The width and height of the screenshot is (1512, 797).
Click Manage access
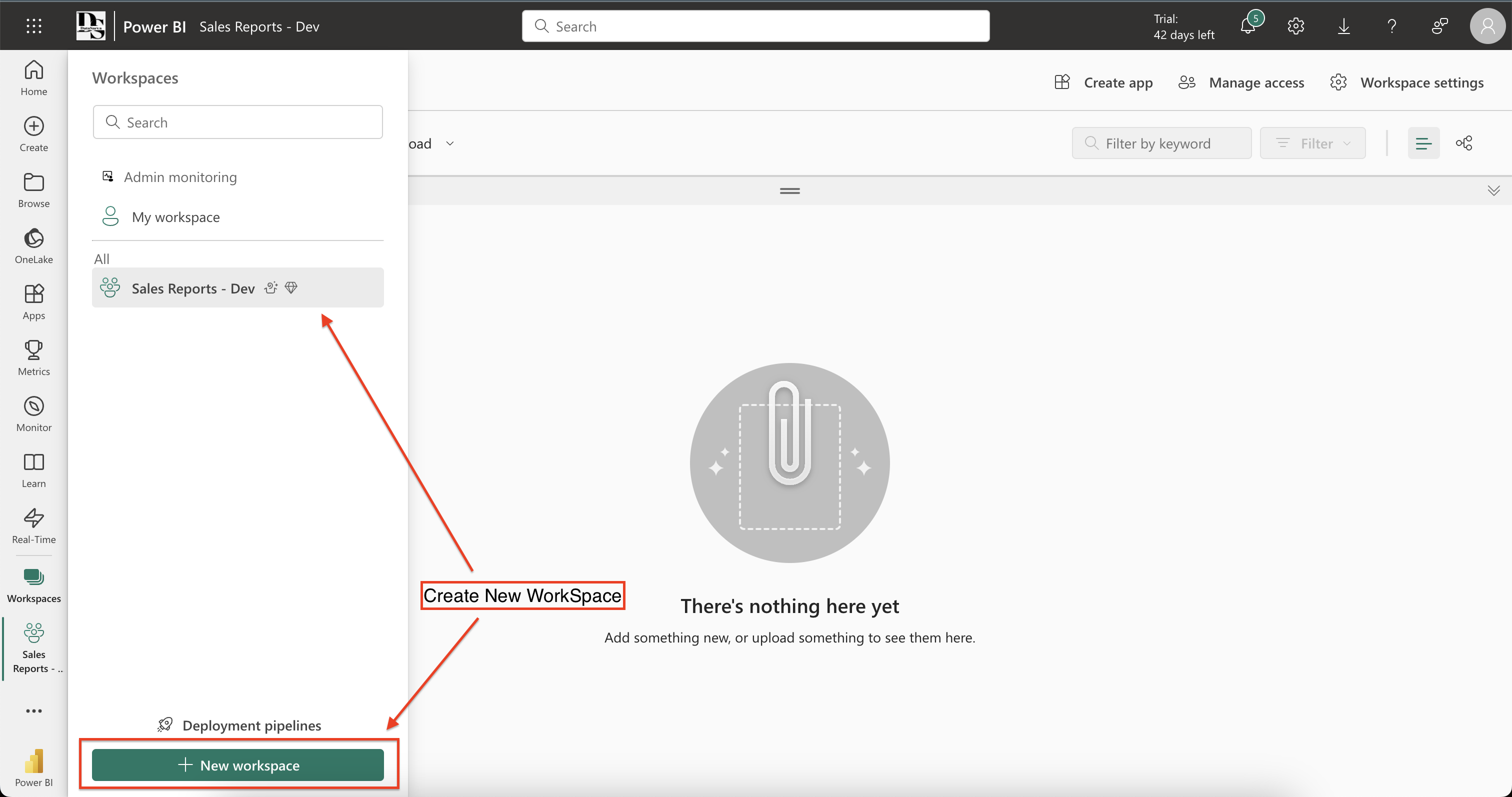click(x=1241, y=82)
